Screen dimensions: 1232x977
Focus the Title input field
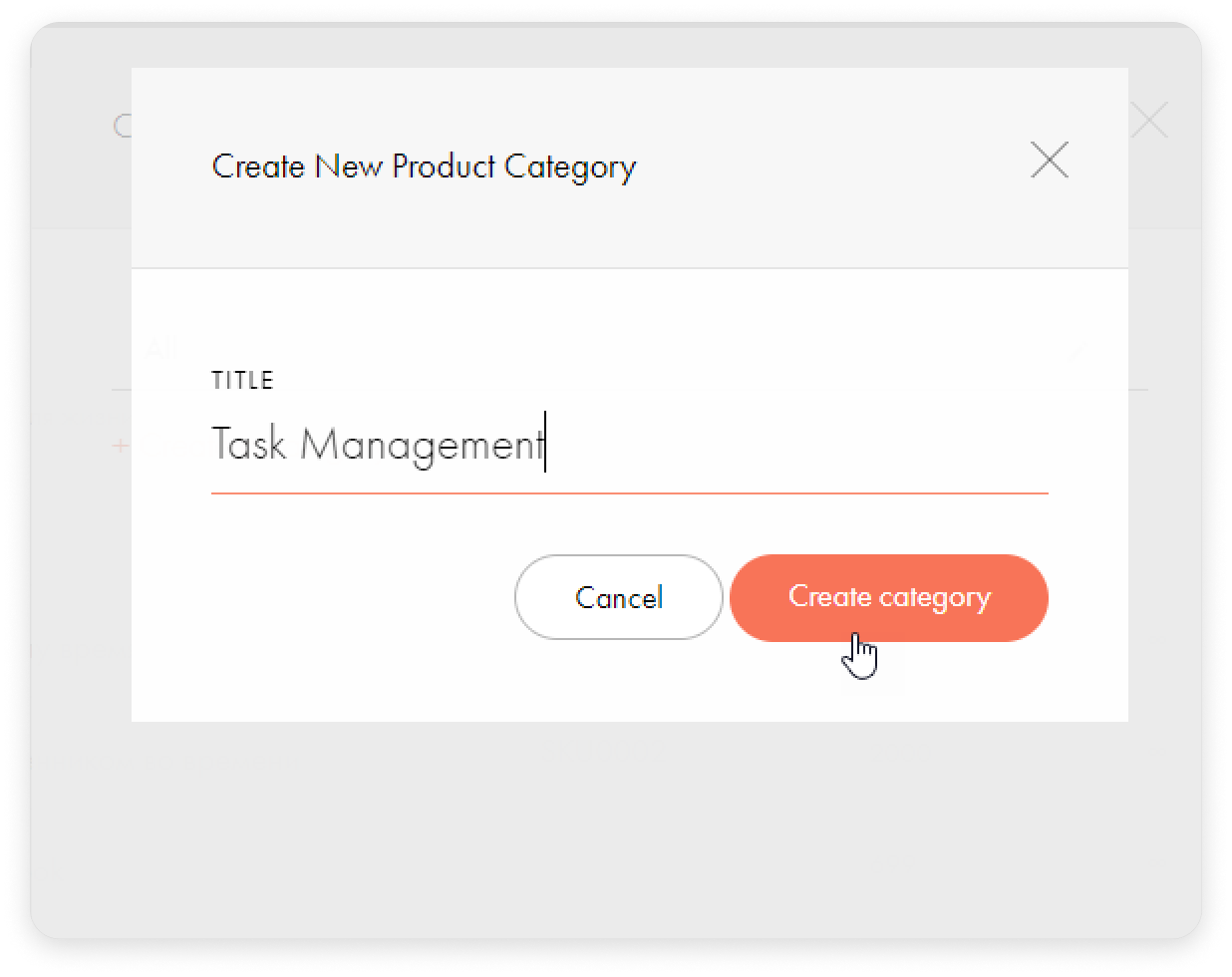point(630,445)
